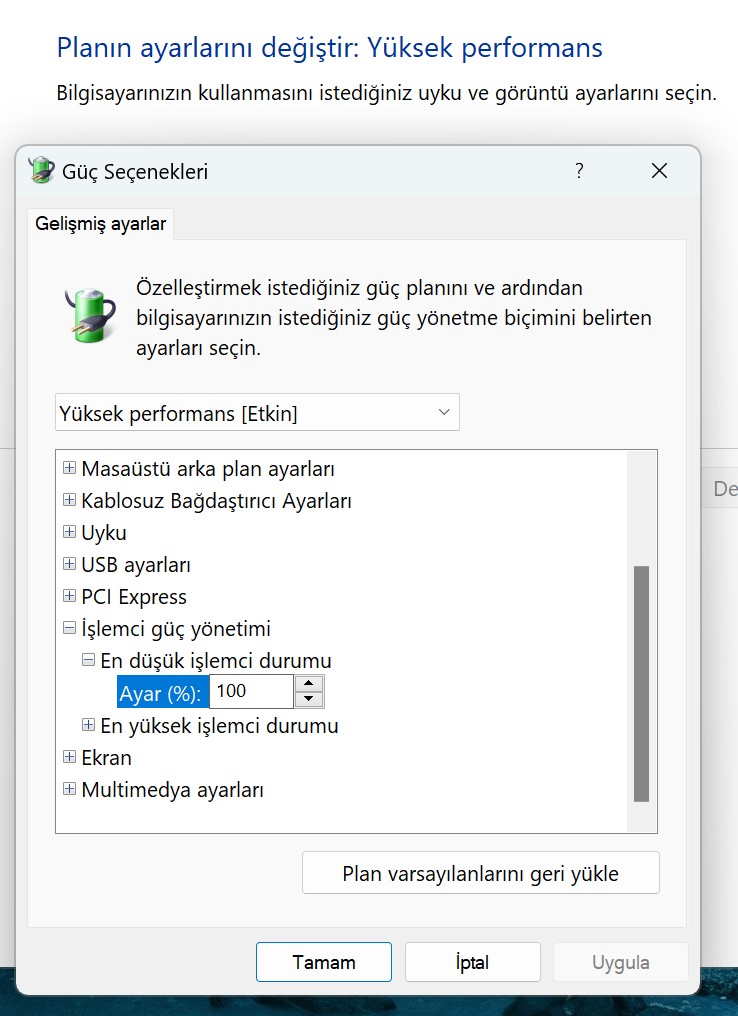This screenshot has height=1016, width=738.
Task: Expand the PCI Express node
Action: [x=69, y=595]
